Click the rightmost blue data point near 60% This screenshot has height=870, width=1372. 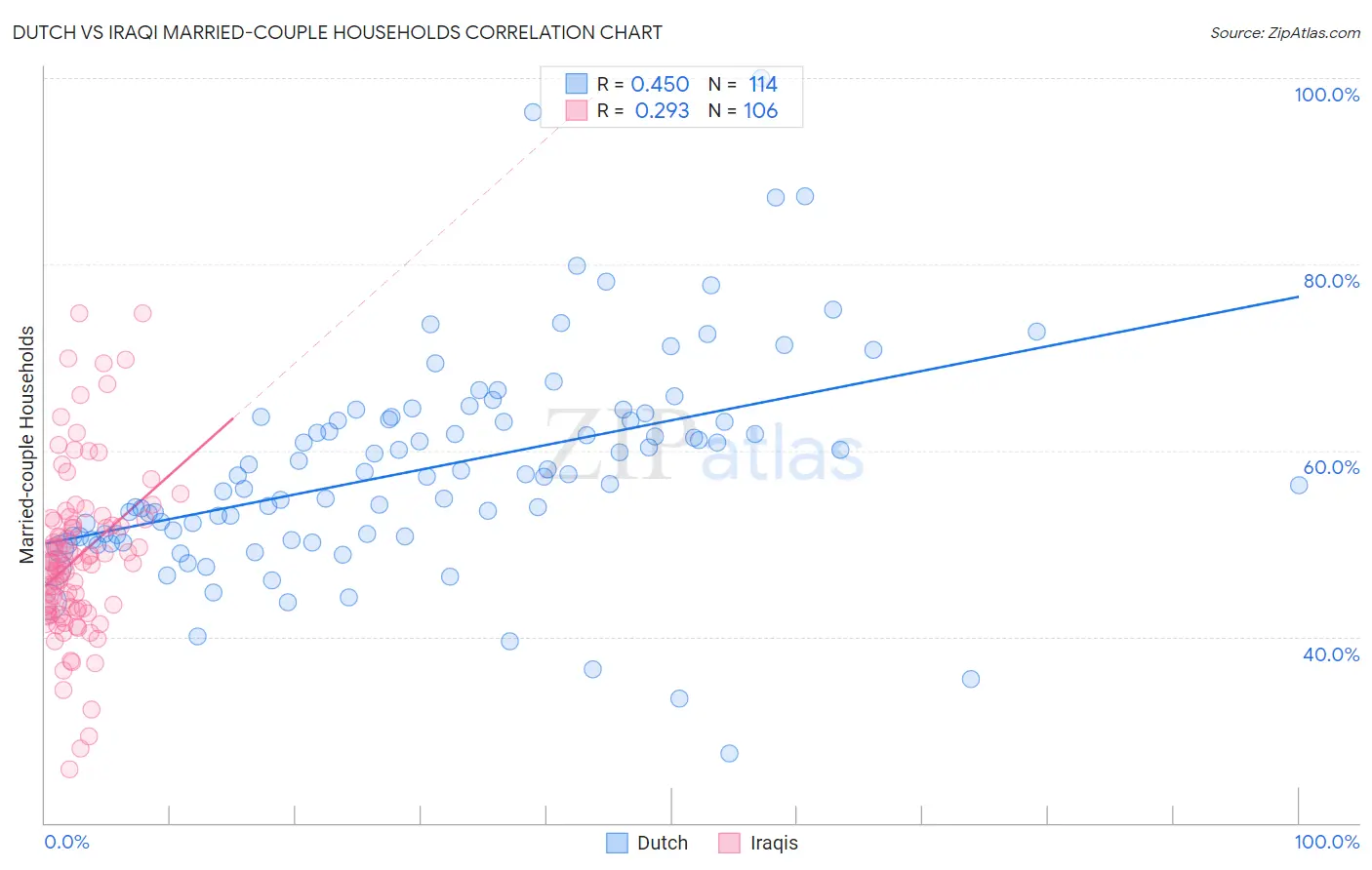1299,485
